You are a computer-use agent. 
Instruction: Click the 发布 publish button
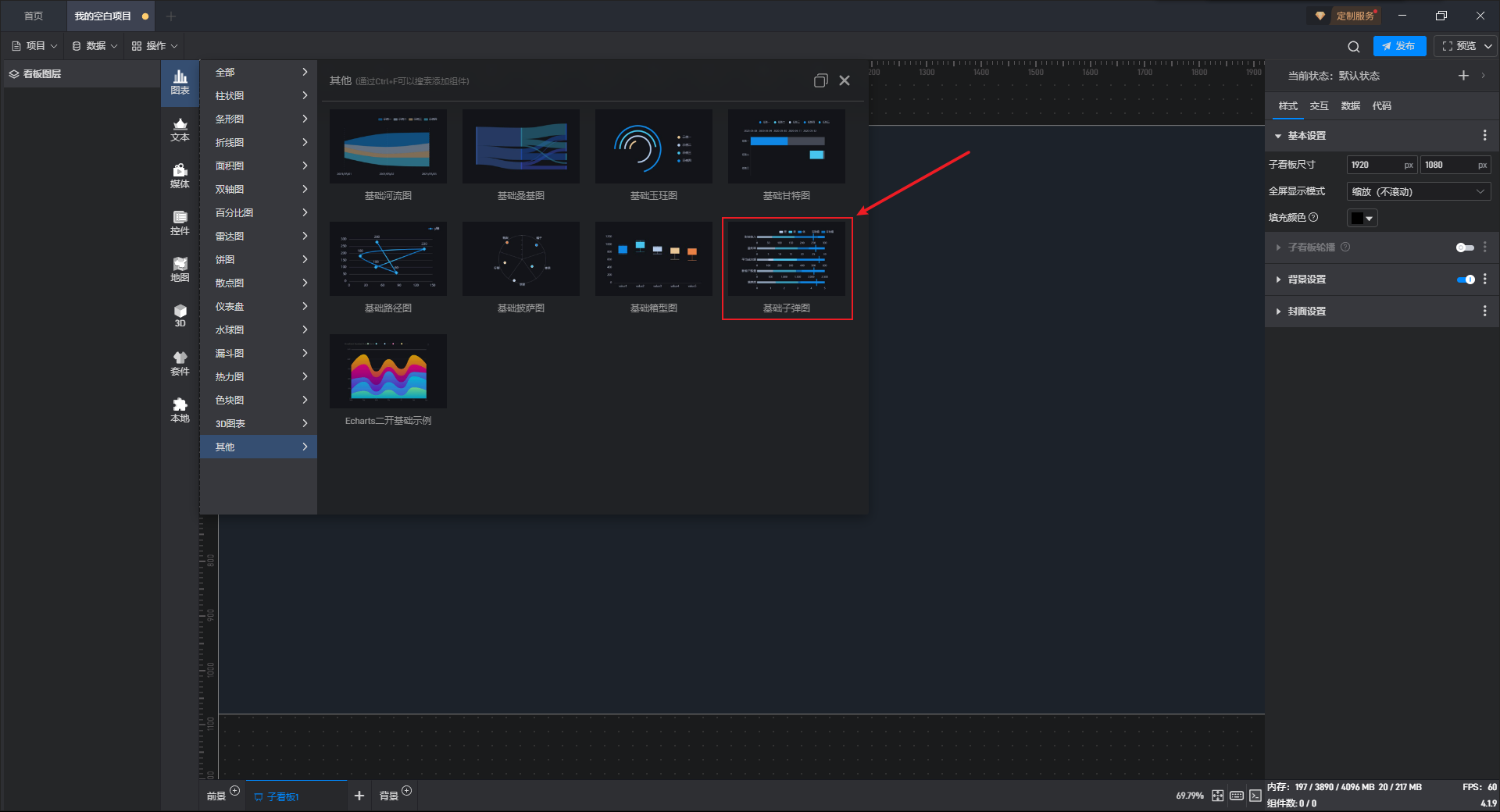pyautogui.click(x=1399, y=46)
